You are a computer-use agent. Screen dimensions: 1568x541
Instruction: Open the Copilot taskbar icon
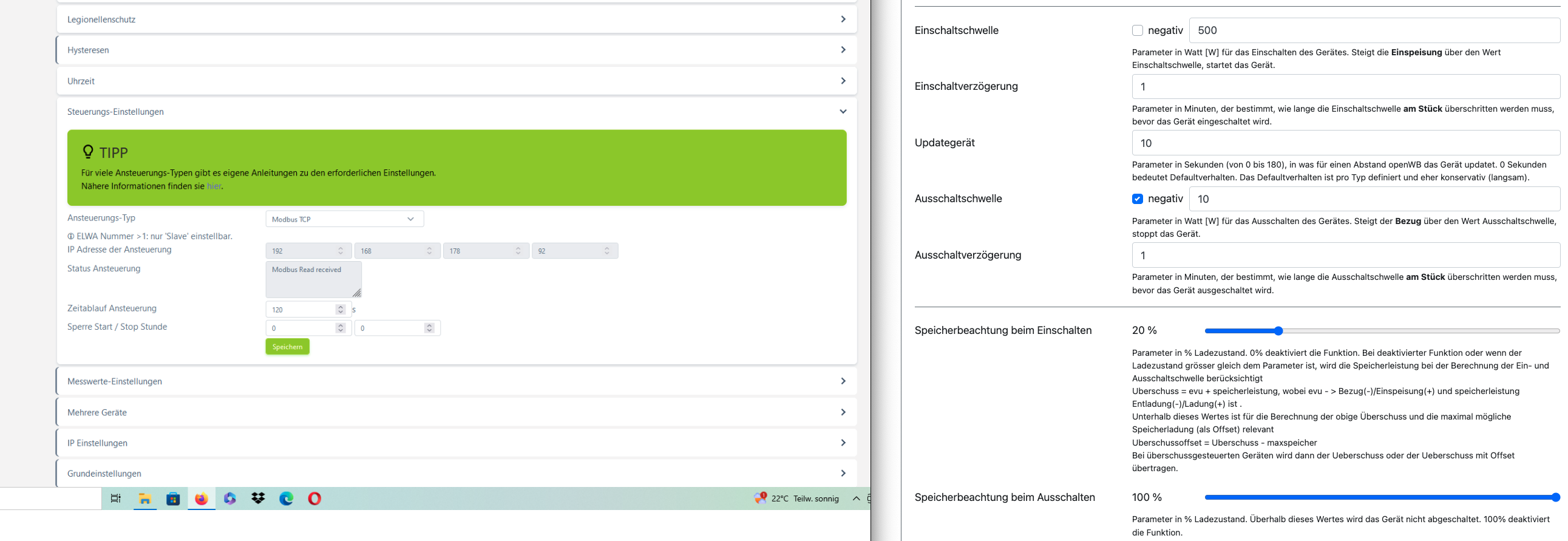pyautogui.click(x=229, y=499)
